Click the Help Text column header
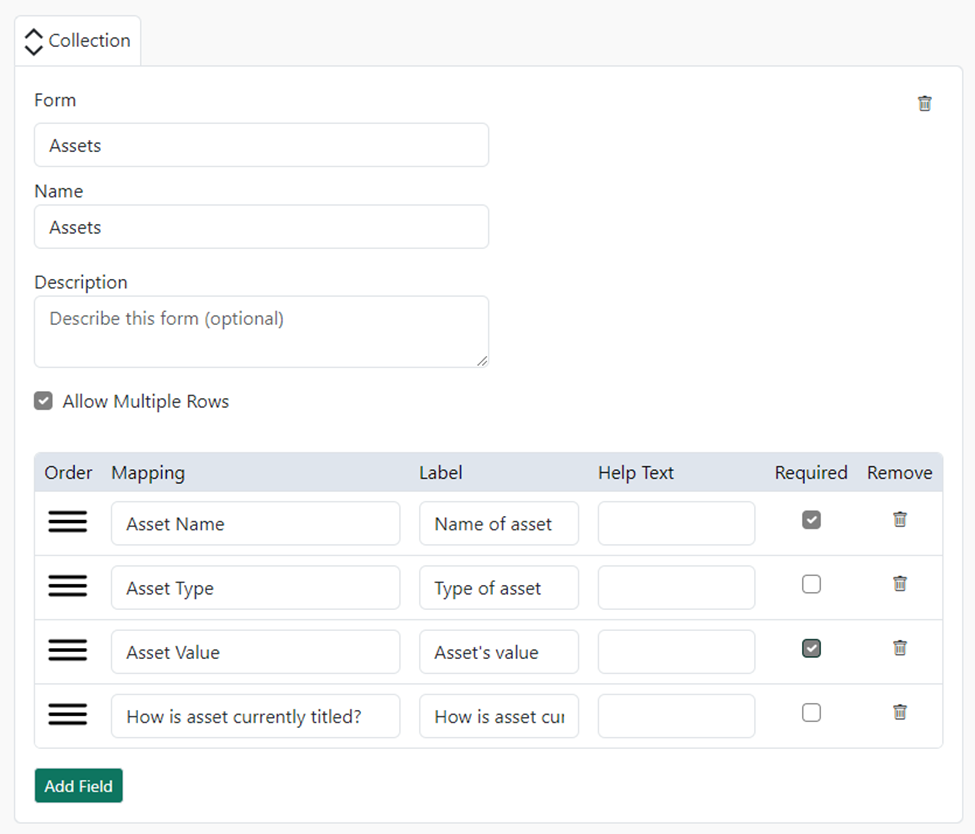The height and width of the screenshot is (834, 975). tap(635, 473)
